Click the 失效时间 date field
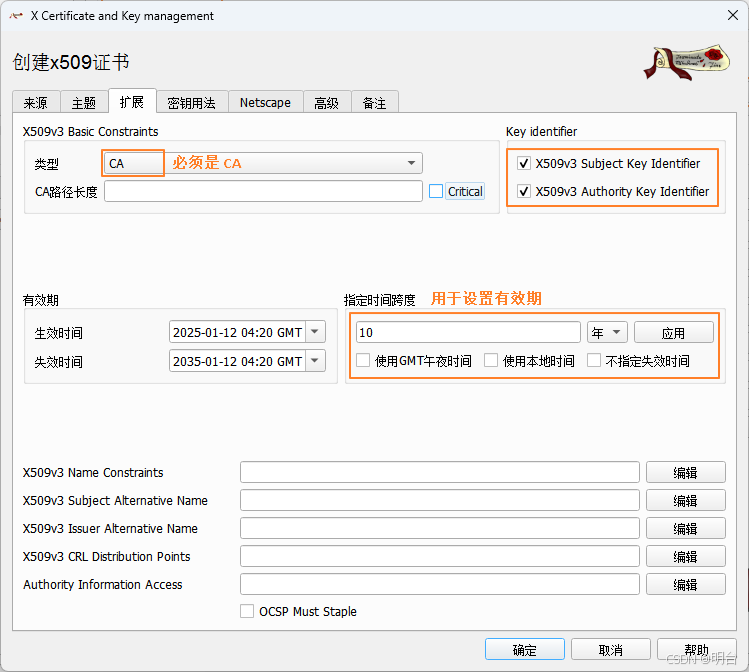The image size is (749, 672). pyautogui.click(x=237, y=361)
